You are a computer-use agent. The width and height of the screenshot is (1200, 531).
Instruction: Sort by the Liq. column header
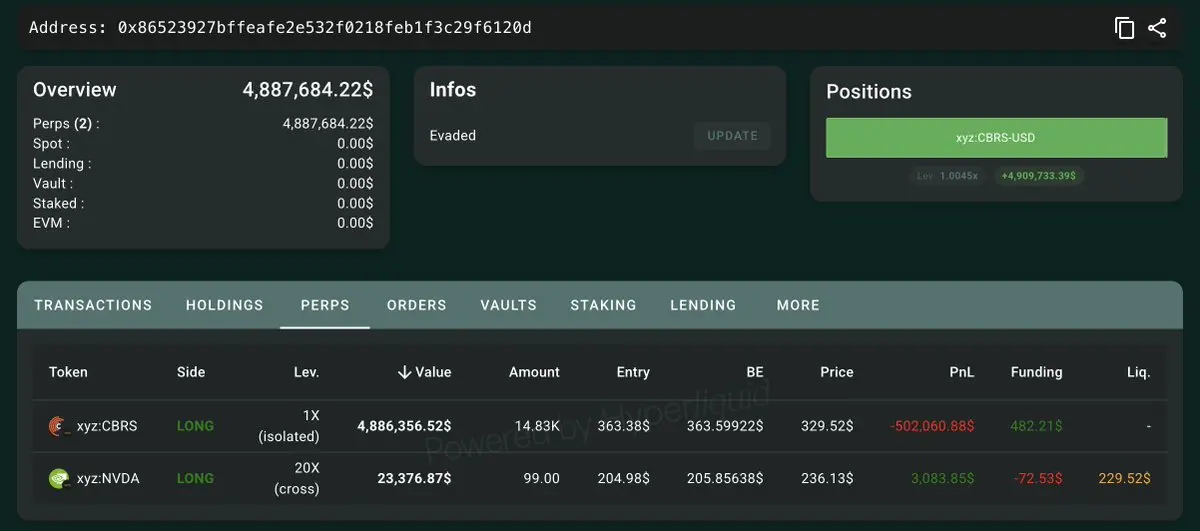tap(1138, 372)
